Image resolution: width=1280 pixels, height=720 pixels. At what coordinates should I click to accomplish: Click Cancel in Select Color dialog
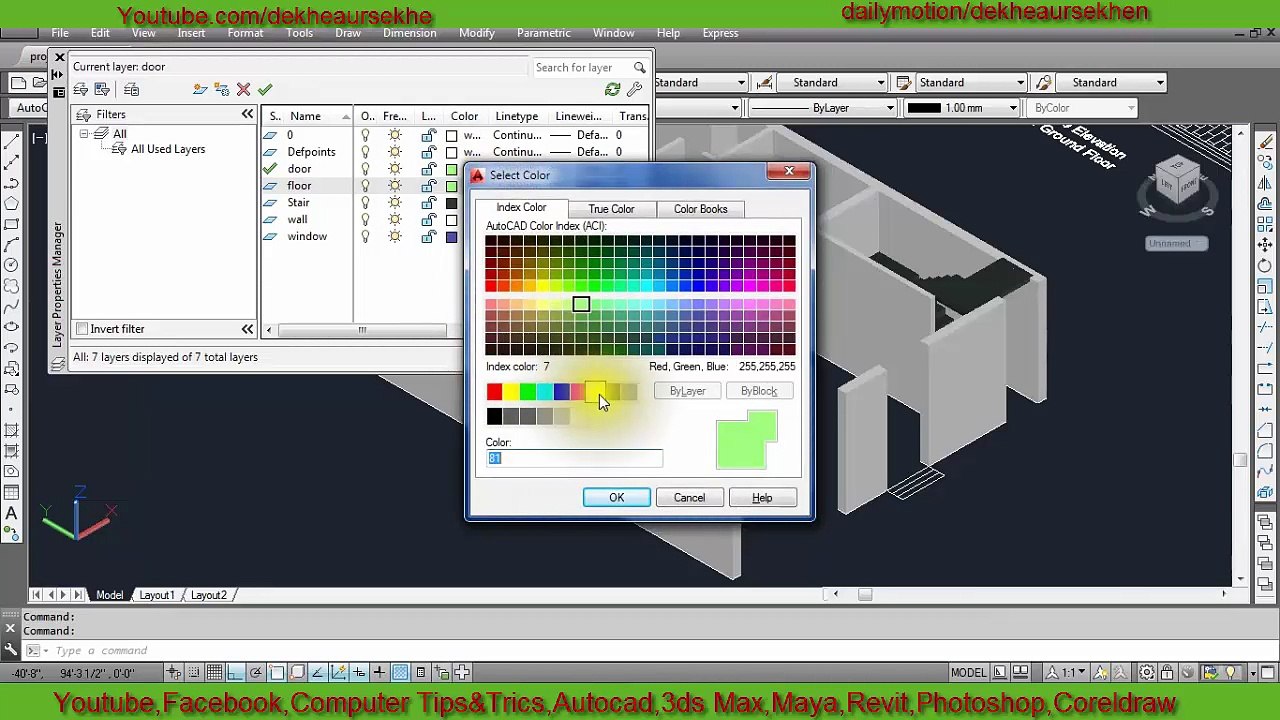point(689,498)
